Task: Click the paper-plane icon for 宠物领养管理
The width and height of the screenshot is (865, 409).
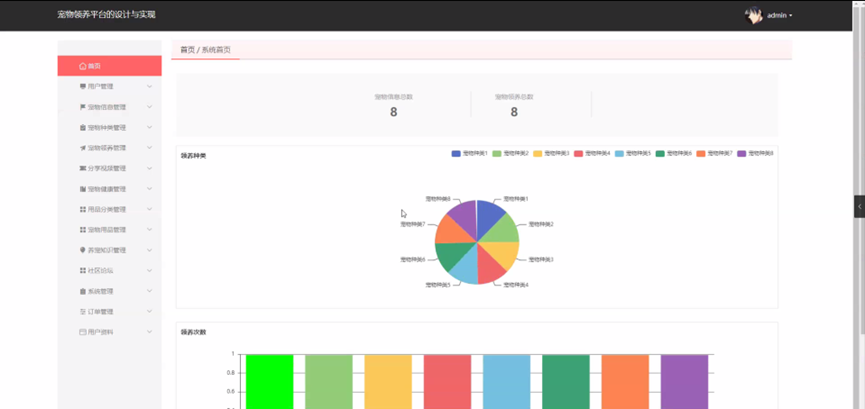Action: 83,148
